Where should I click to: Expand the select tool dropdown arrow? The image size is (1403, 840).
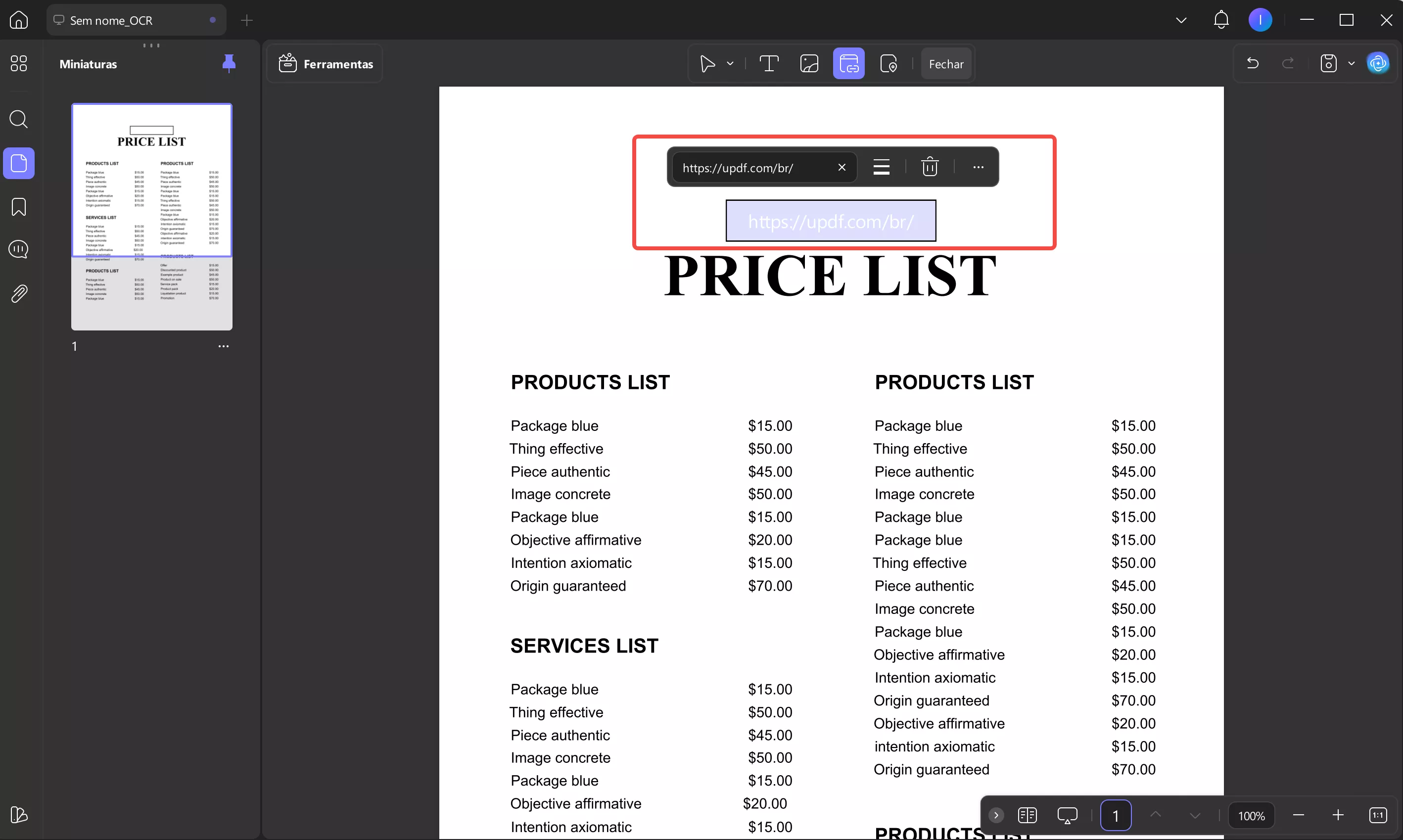730,64
